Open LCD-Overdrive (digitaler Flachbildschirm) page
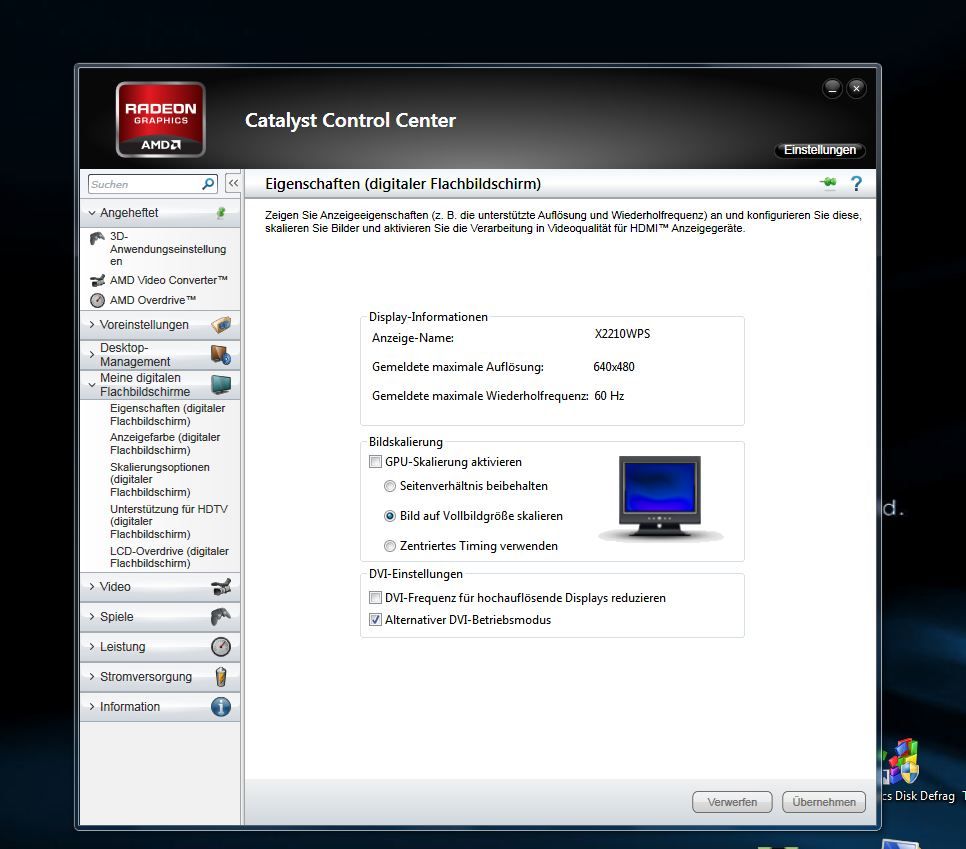 point(169,557)
